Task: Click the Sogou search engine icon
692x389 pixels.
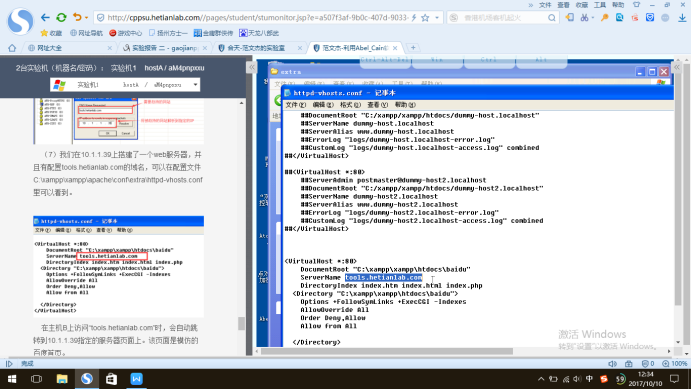Action: click(x=454, y=18)
